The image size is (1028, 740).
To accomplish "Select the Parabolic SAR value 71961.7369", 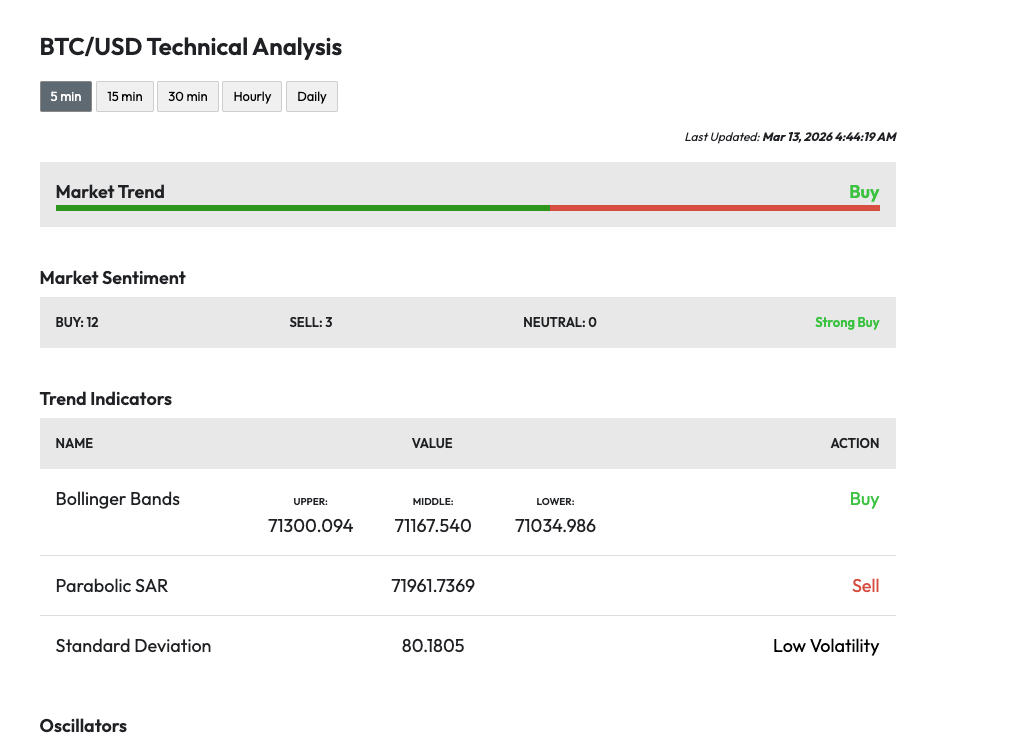I will 433,586.
